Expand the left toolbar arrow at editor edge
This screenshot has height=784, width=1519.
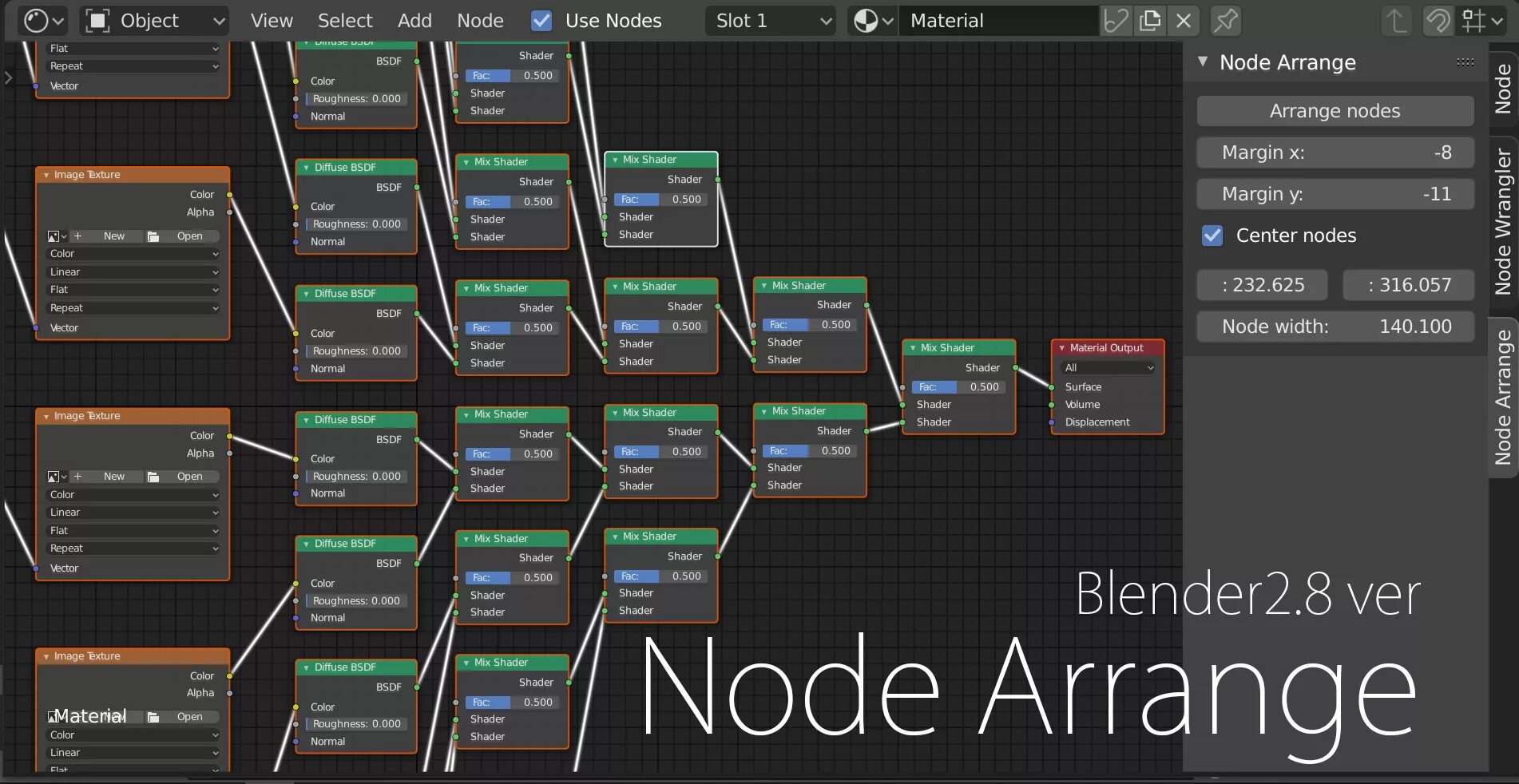[x=8, y=77]
